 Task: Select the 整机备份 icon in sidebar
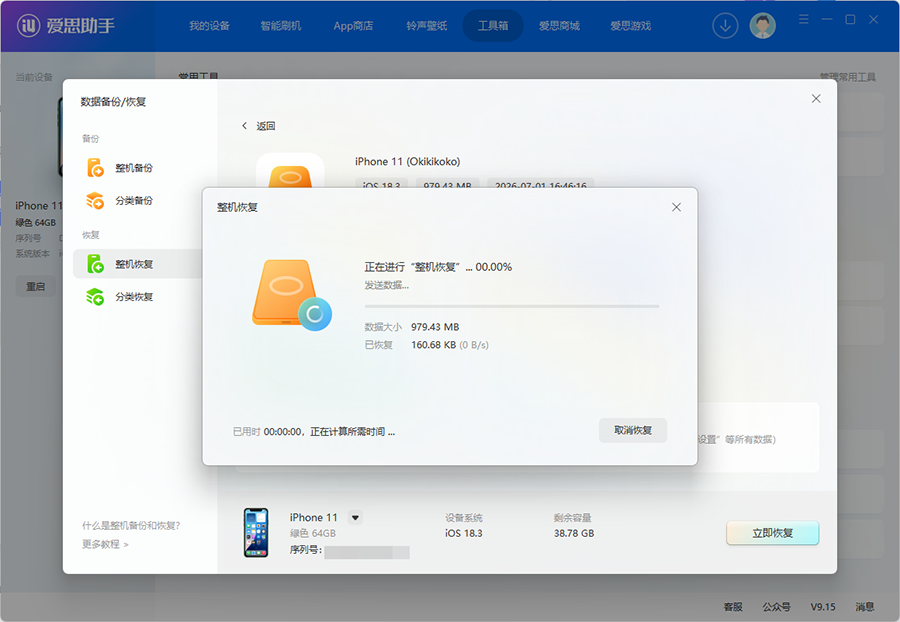(95, 168)
